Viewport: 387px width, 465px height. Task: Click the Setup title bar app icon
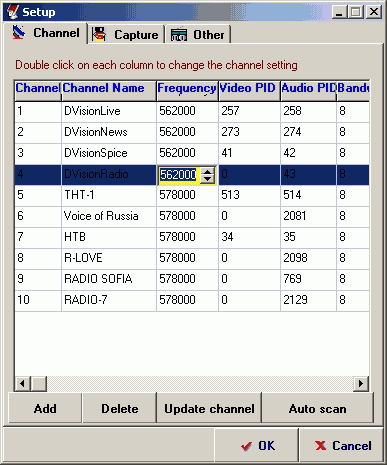13,12
